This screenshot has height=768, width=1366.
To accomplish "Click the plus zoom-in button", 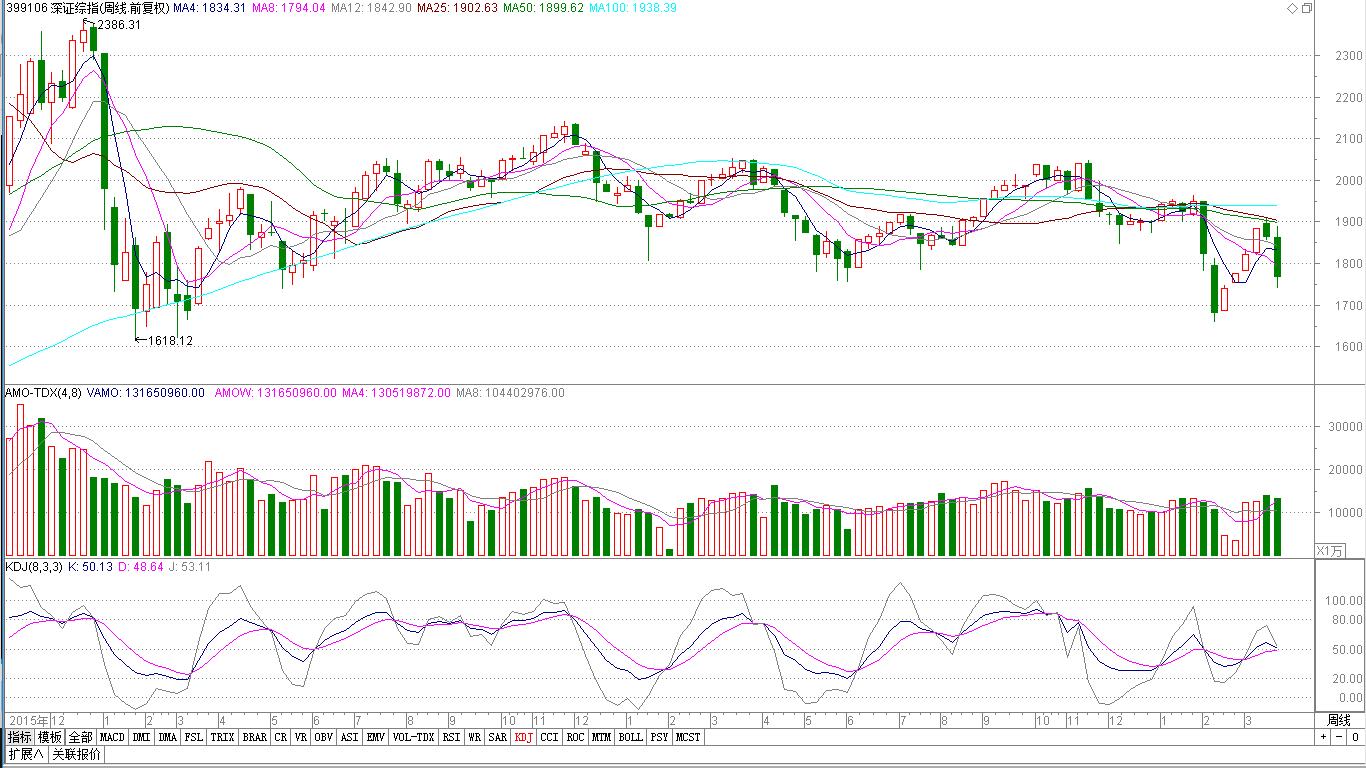I will click(x=1323, y=737).
